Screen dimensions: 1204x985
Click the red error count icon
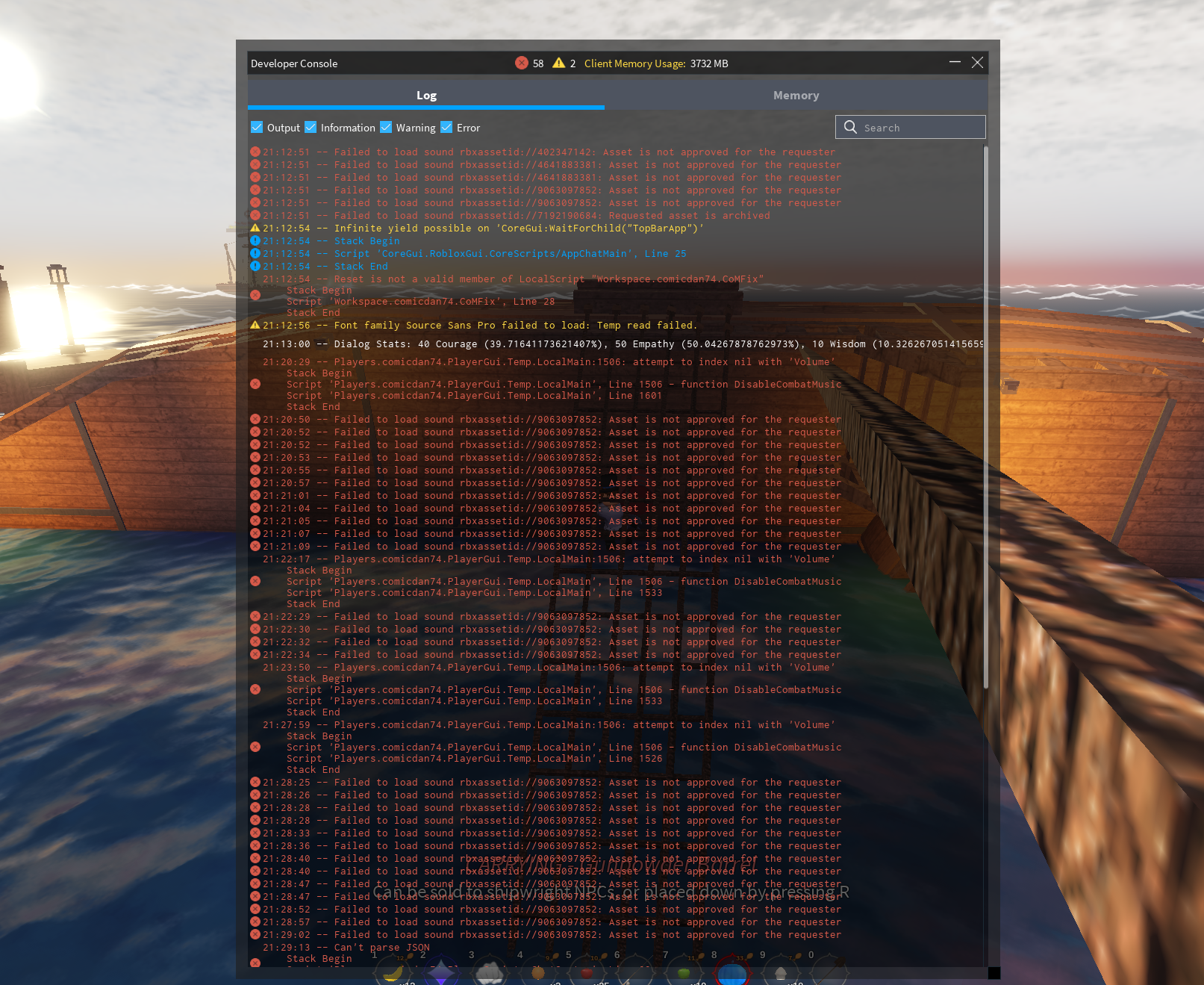[522, 63]
